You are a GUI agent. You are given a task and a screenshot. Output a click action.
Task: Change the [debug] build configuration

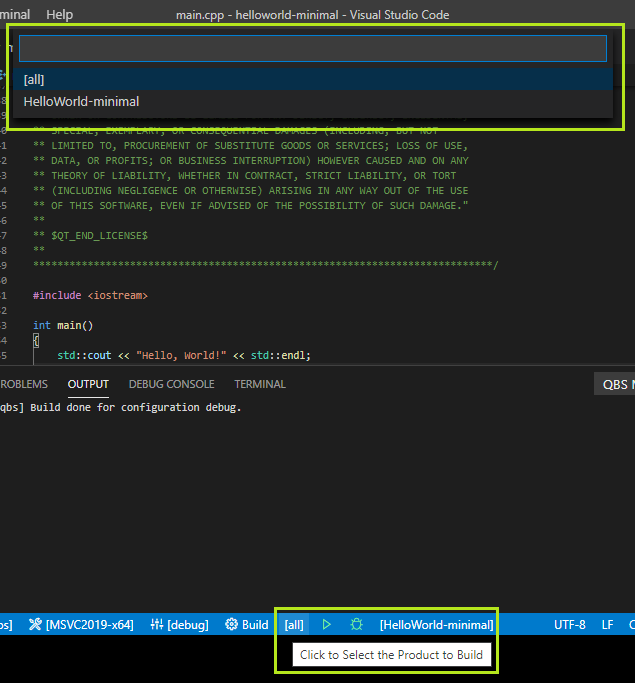pos(179,624)
